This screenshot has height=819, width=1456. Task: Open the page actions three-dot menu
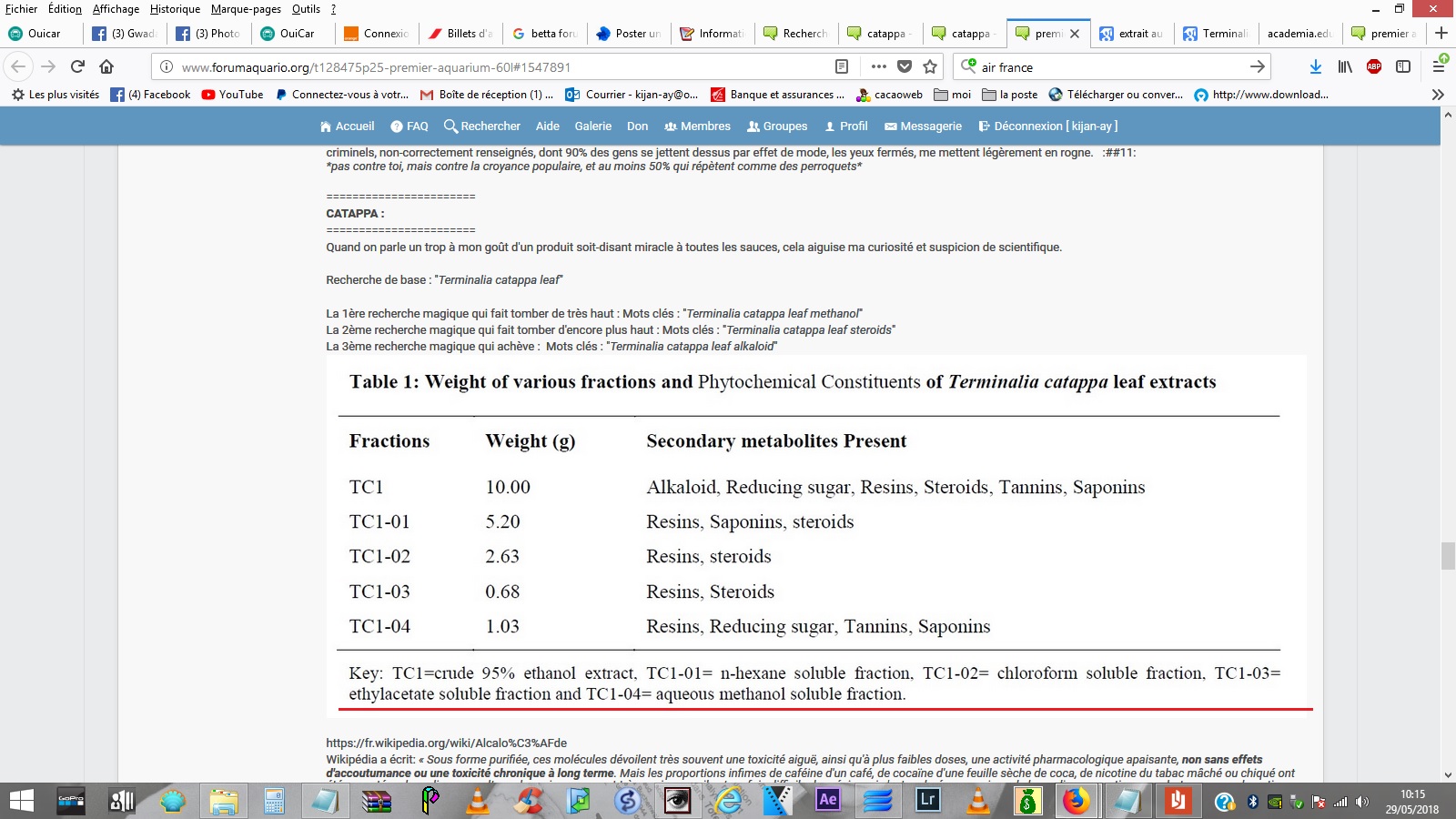(878, 66)
